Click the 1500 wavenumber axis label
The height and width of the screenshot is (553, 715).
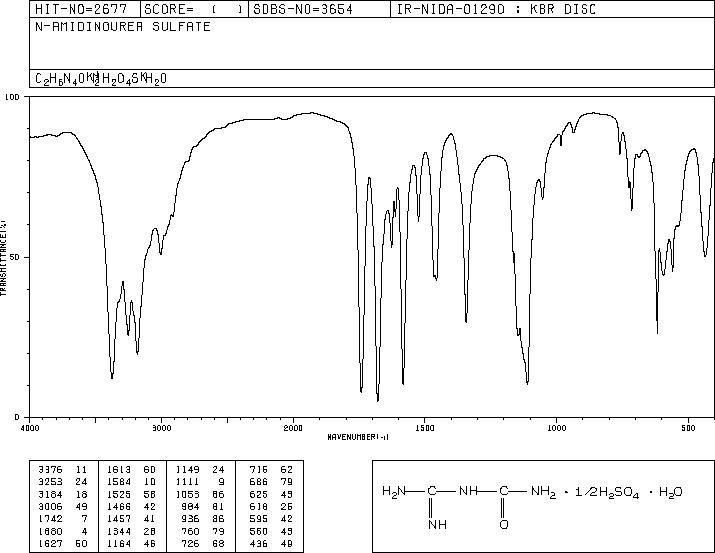[x=425, y=428]
